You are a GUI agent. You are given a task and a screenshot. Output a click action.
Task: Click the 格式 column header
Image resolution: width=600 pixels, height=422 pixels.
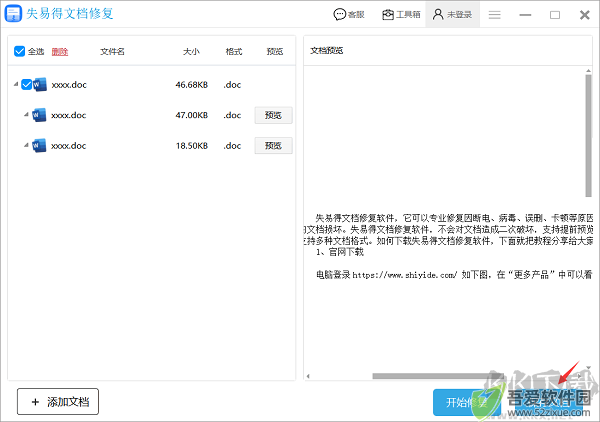click(234, 51)
